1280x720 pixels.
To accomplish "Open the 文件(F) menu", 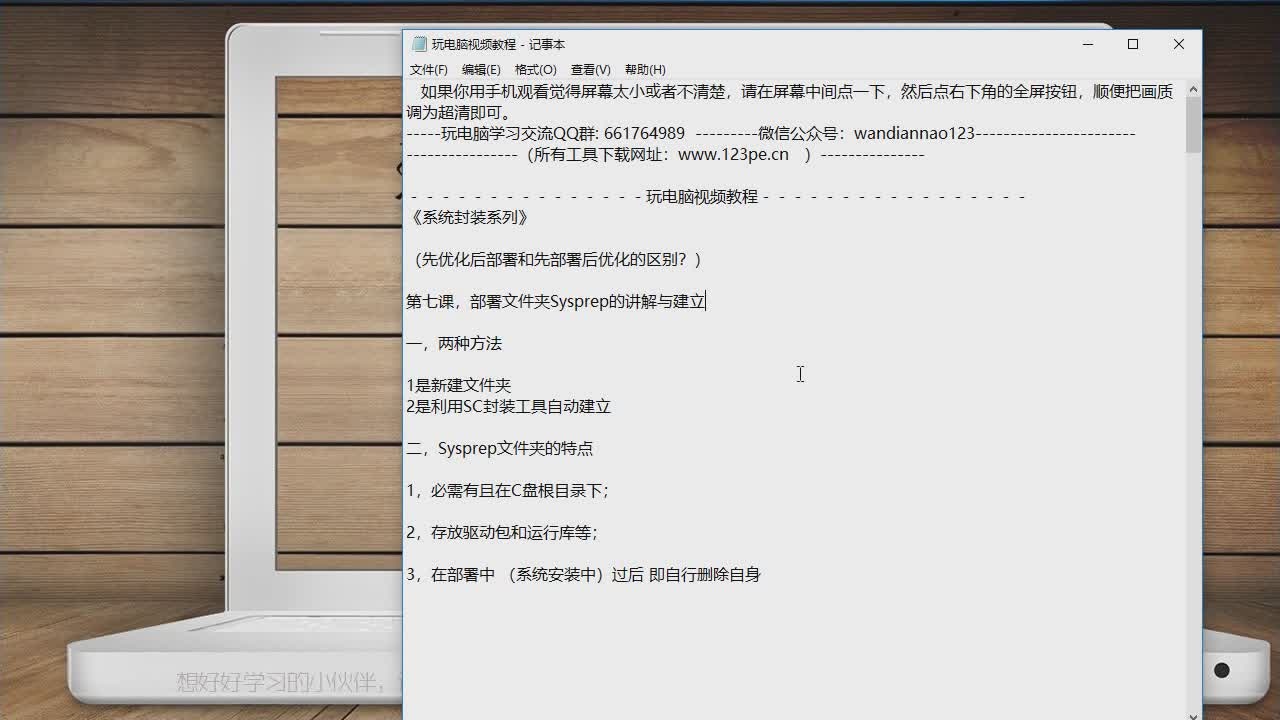I will [429, 70].
